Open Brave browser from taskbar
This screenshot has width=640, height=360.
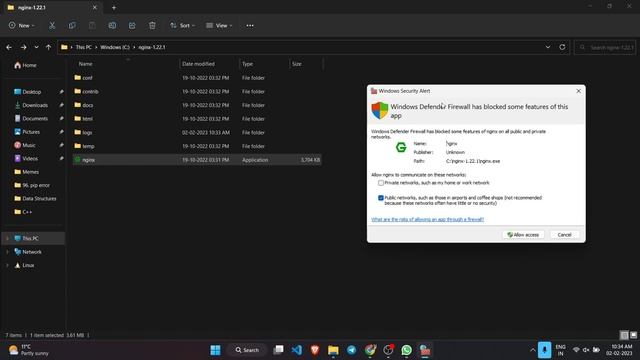[x=315, y=350]
